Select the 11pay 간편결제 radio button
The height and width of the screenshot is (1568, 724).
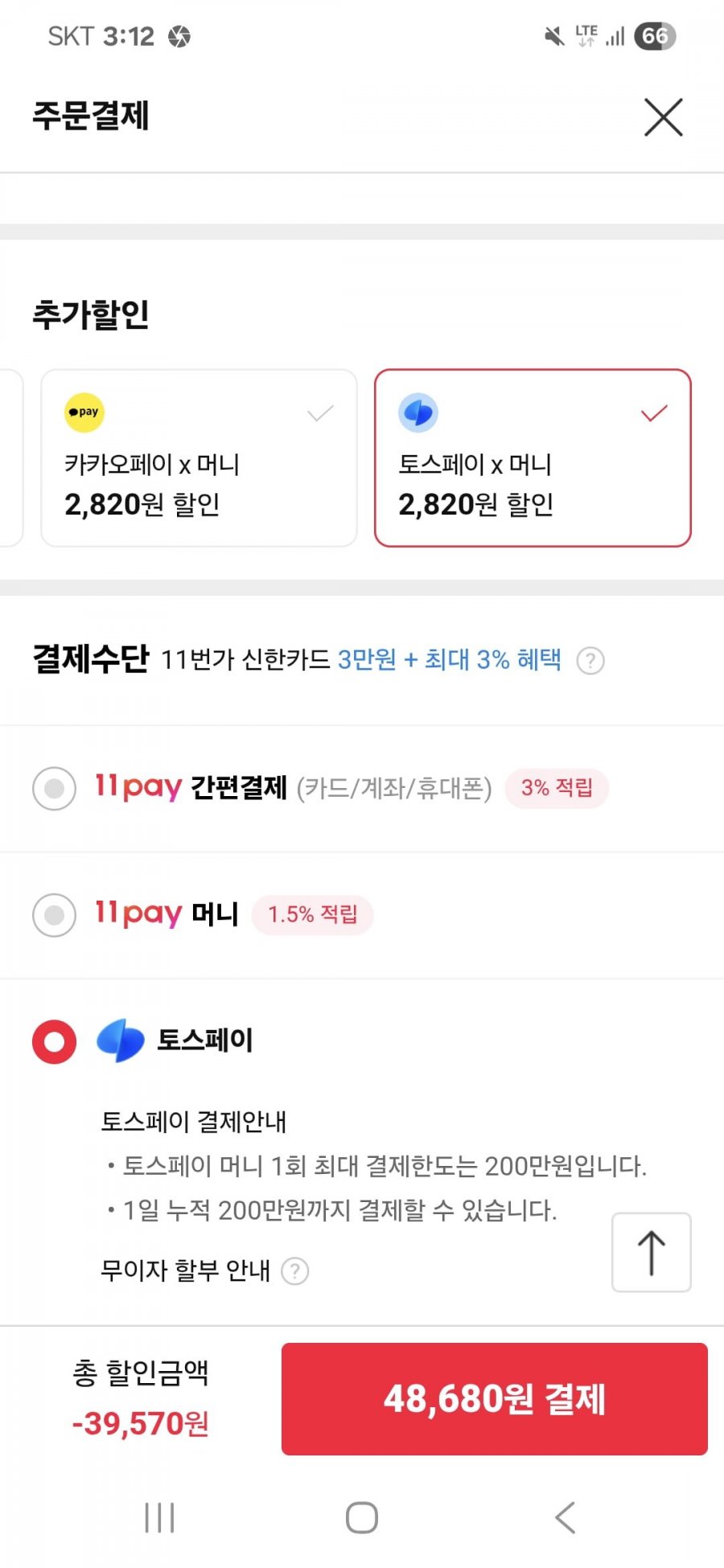(55, 788)
